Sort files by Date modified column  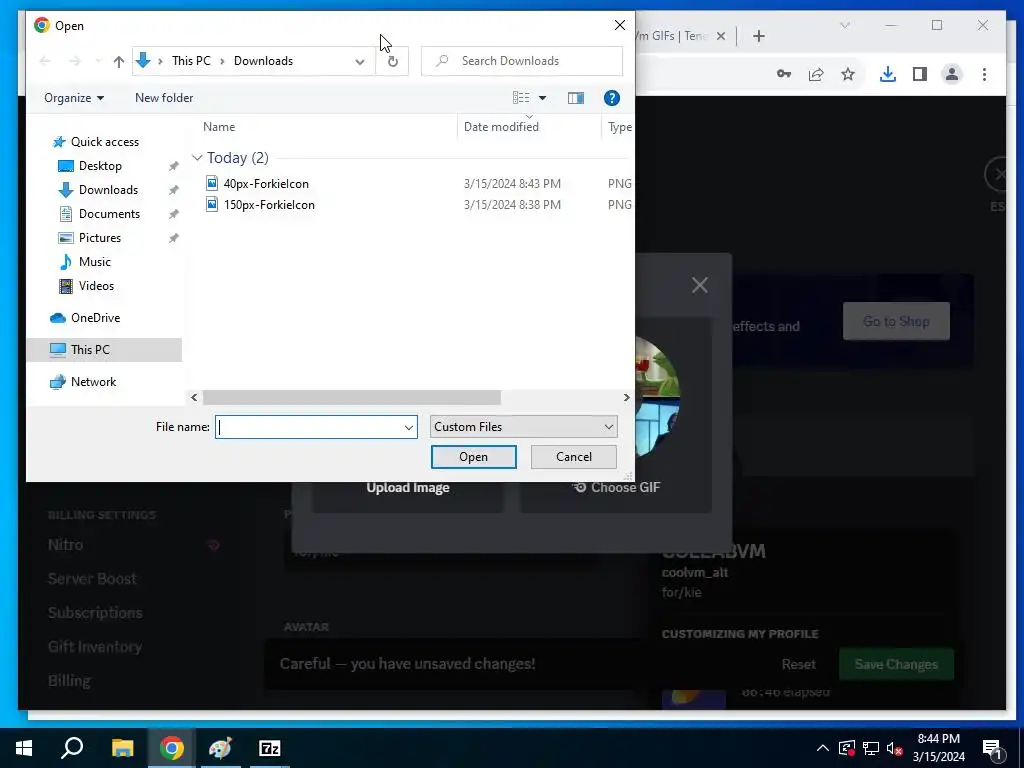tap(501, 127)
